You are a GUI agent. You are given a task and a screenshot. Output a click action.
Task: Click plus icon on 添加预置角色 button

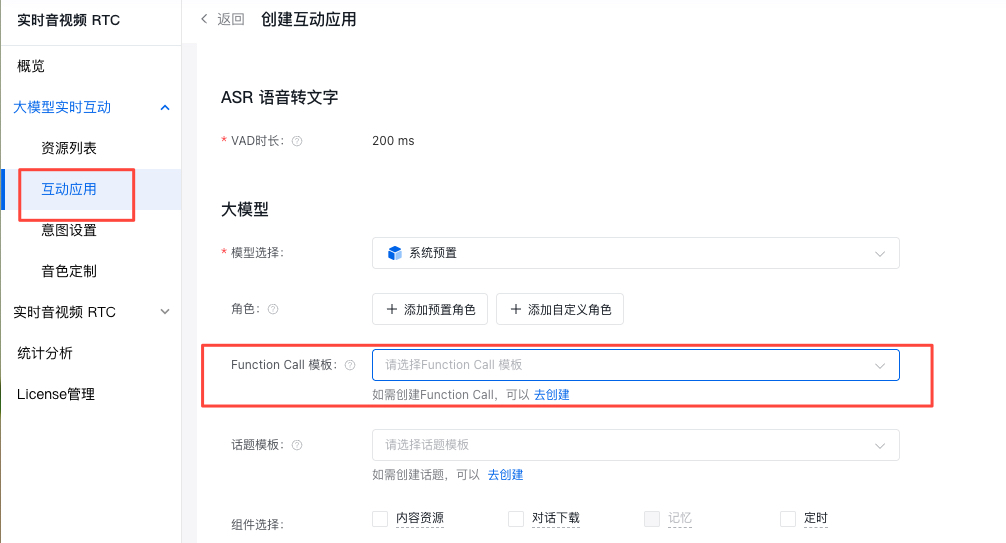[x=391, y=310]
